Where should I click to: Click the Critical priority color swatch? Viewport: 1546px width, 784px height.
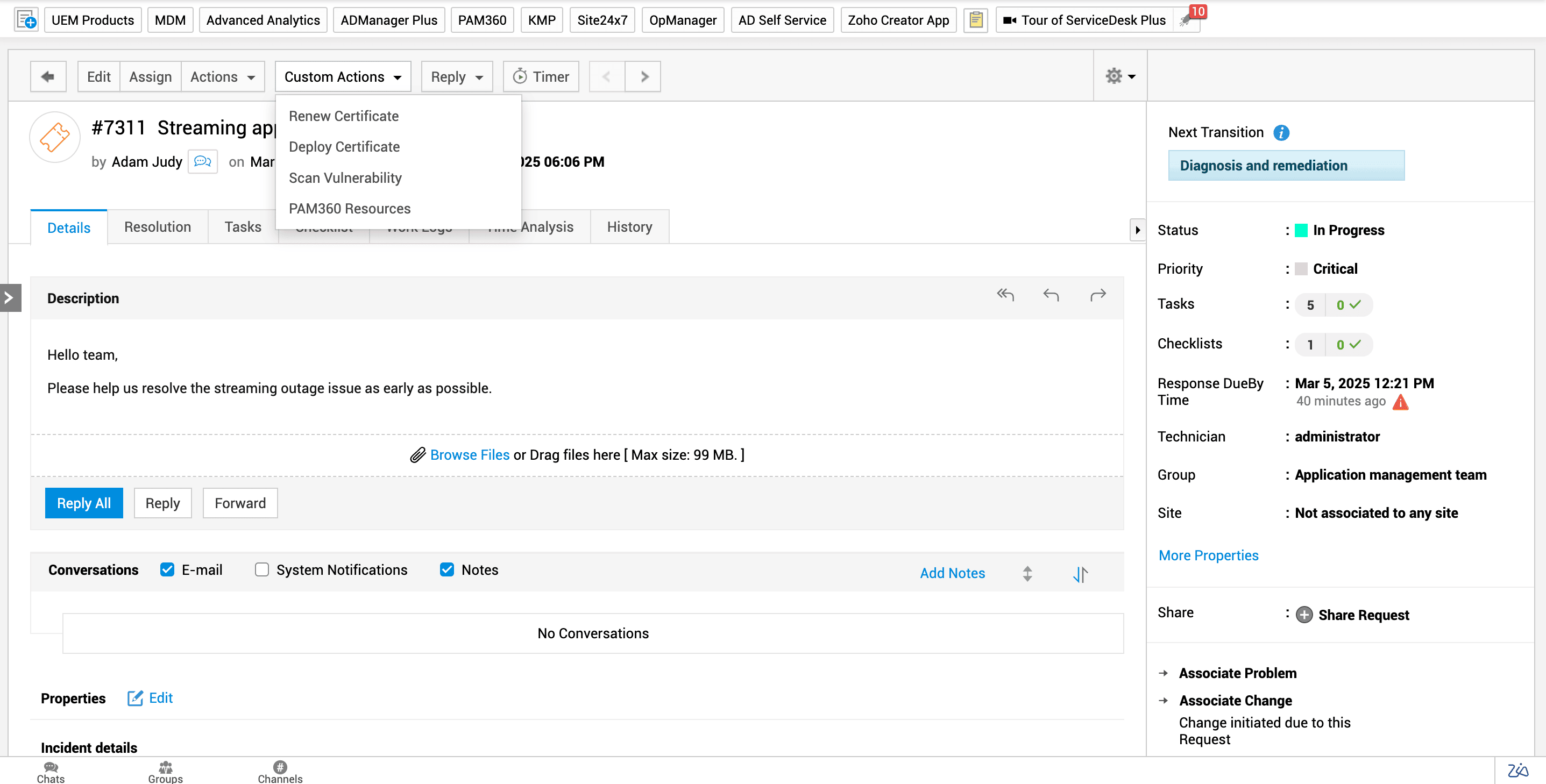(x=1301, y=268)
